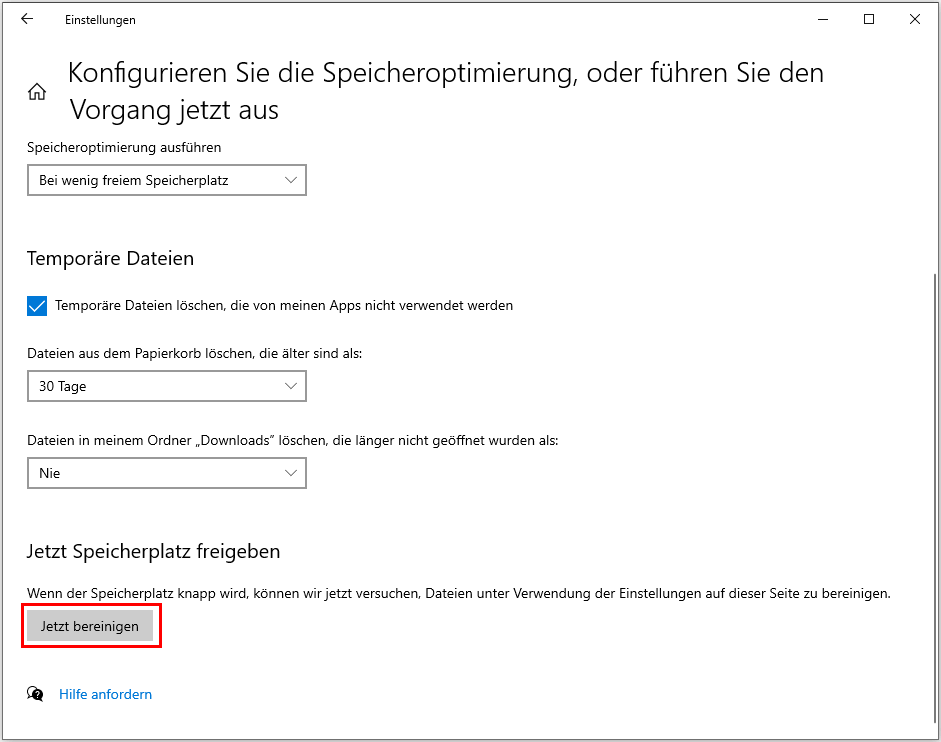The image size is (941, 742).
Task: Click the chevron on the Speicheroptimierung ausführen dropdown
Action: (291, 180)
